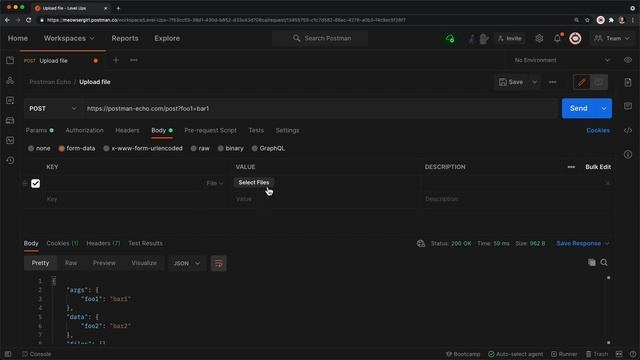Open the notifications bell
The width and height of the screenshot is (640, 360).
click(557, 38)
